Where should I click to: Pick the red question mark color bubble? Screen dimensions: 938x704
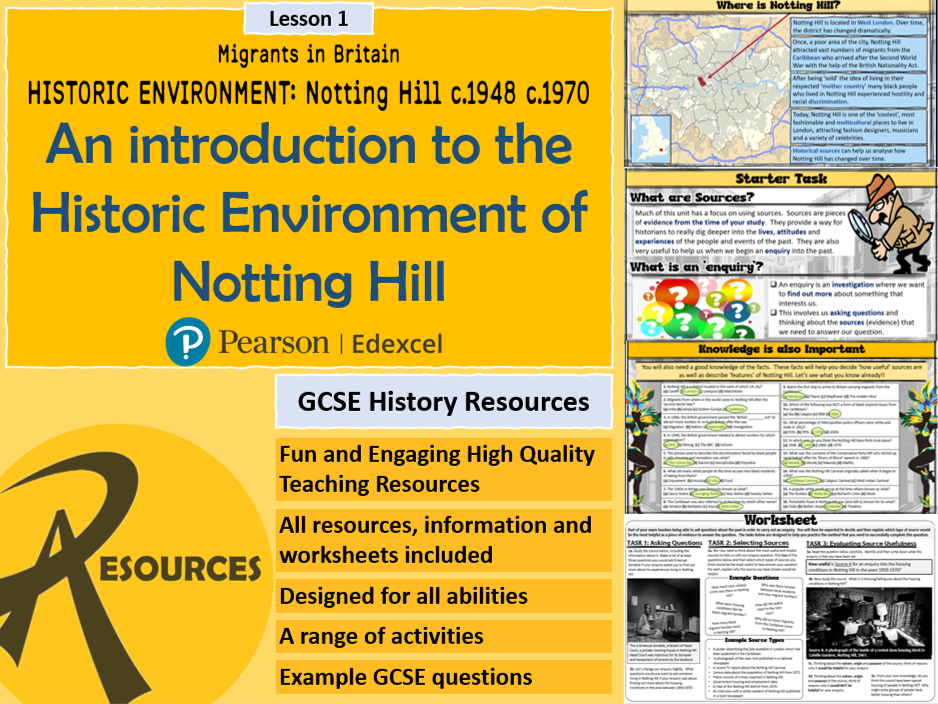pos(676,292)
